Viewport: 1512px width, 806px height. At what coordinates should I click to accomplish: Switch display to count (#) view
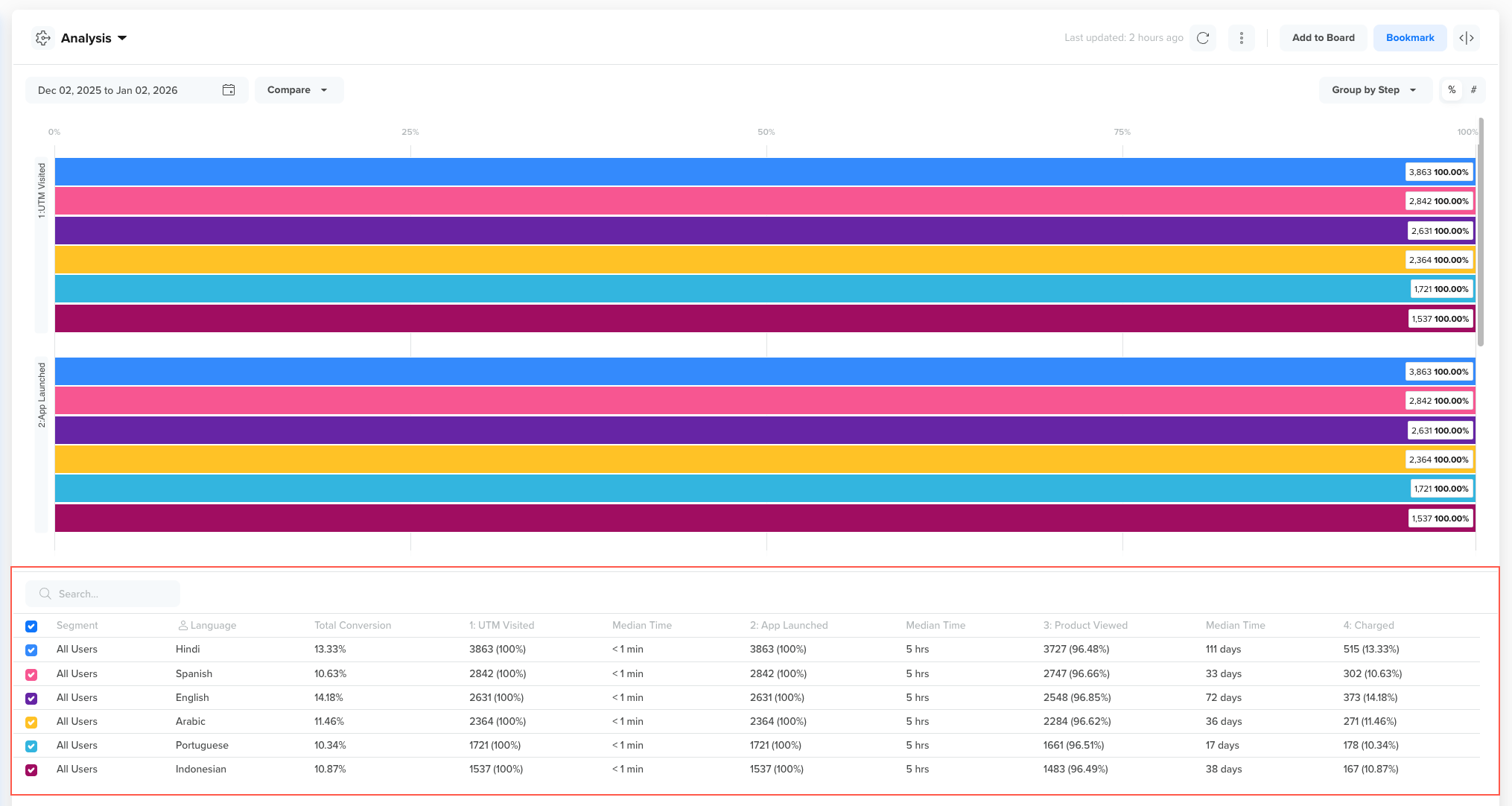[1473, 90]
